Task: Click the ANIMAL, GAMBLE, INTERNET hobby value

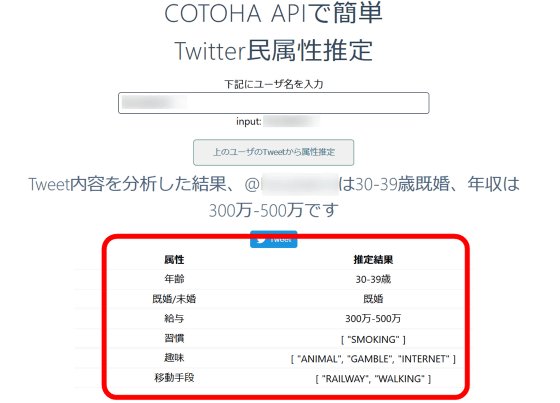Action: click(373, 359)
